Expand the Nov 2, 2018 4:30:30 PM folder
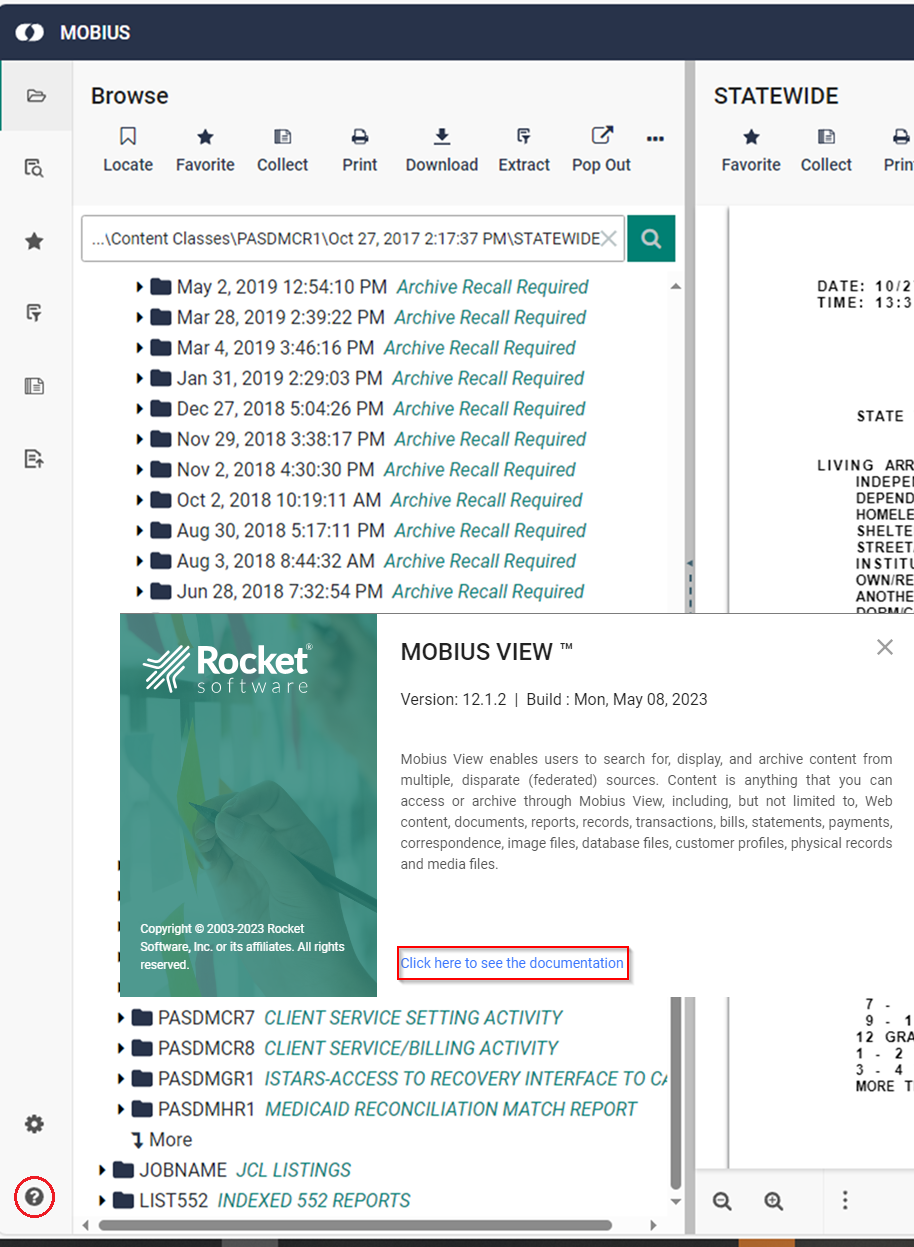Viewport: 914px width, 1247px height. click(x=140, y=470)
